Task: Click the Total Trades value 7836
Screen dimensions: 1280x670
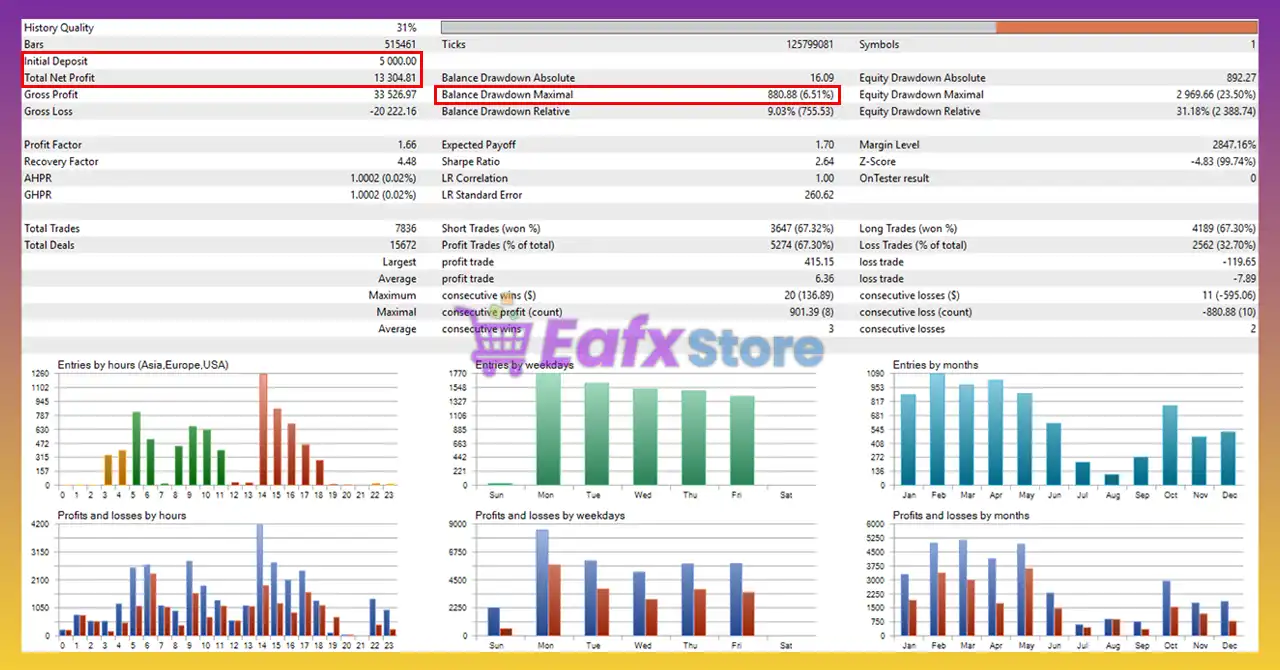Action: pyautogui.click(x=404, y=229)
